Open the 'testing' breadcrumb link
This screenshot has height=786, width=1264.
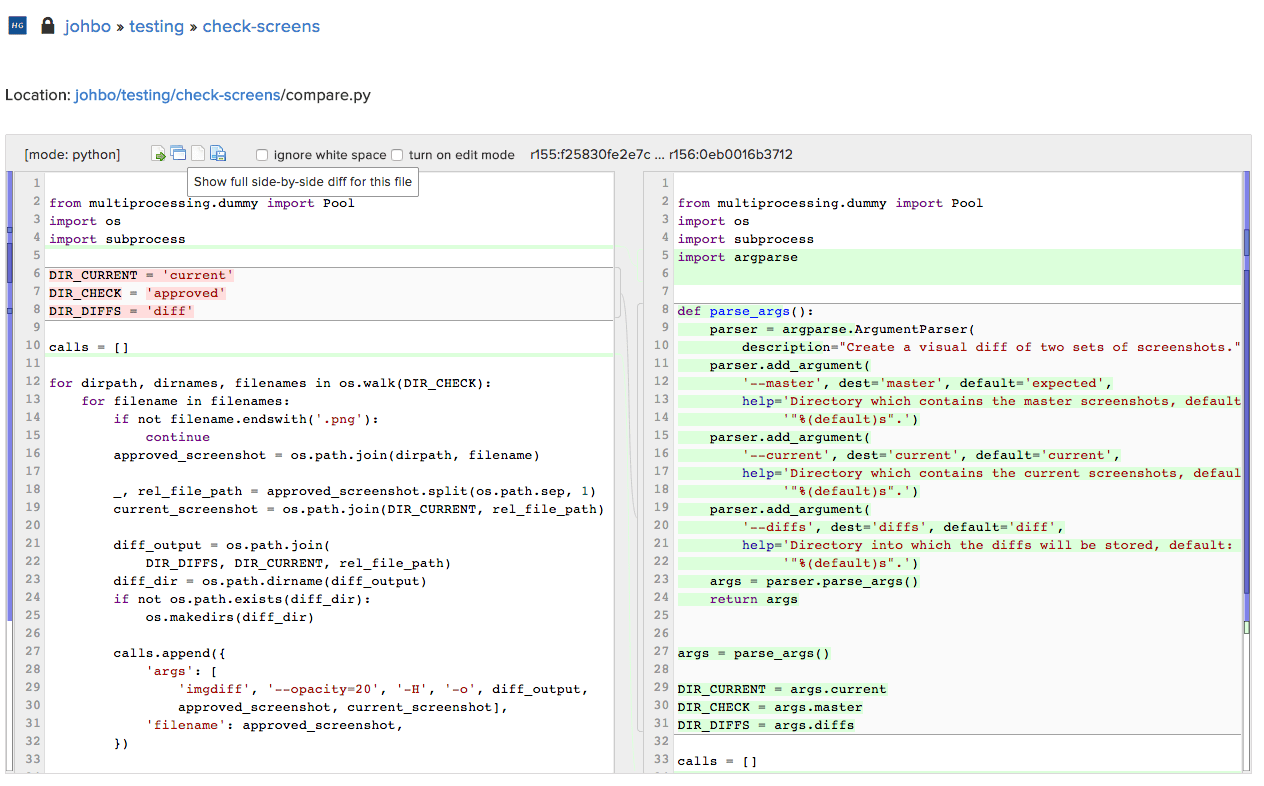156,25
